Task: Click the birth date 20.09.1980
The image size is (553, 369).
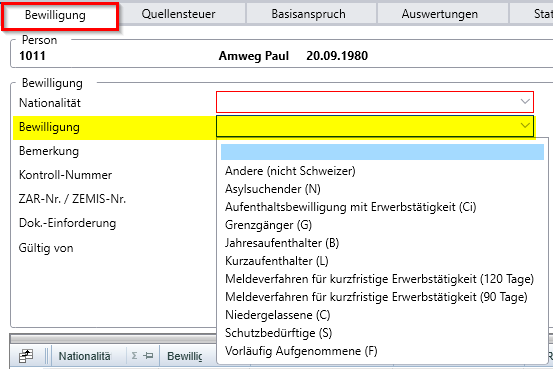Action: click(337, 56)
